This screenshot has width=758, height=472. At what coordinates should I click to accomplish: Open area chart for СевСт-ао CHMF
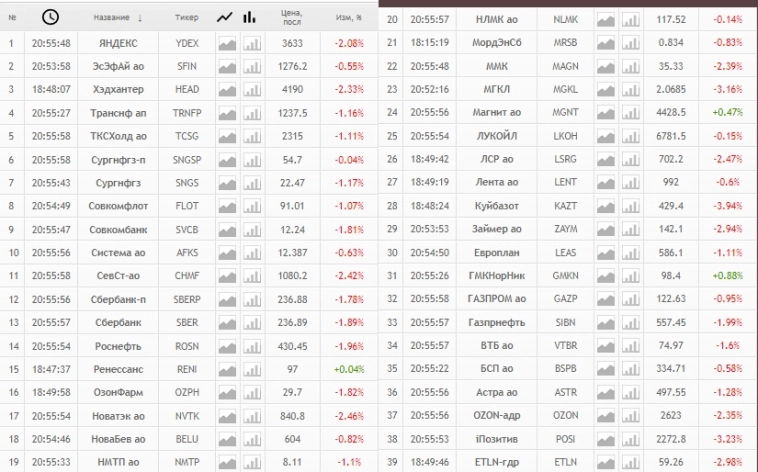click(227, 276)
